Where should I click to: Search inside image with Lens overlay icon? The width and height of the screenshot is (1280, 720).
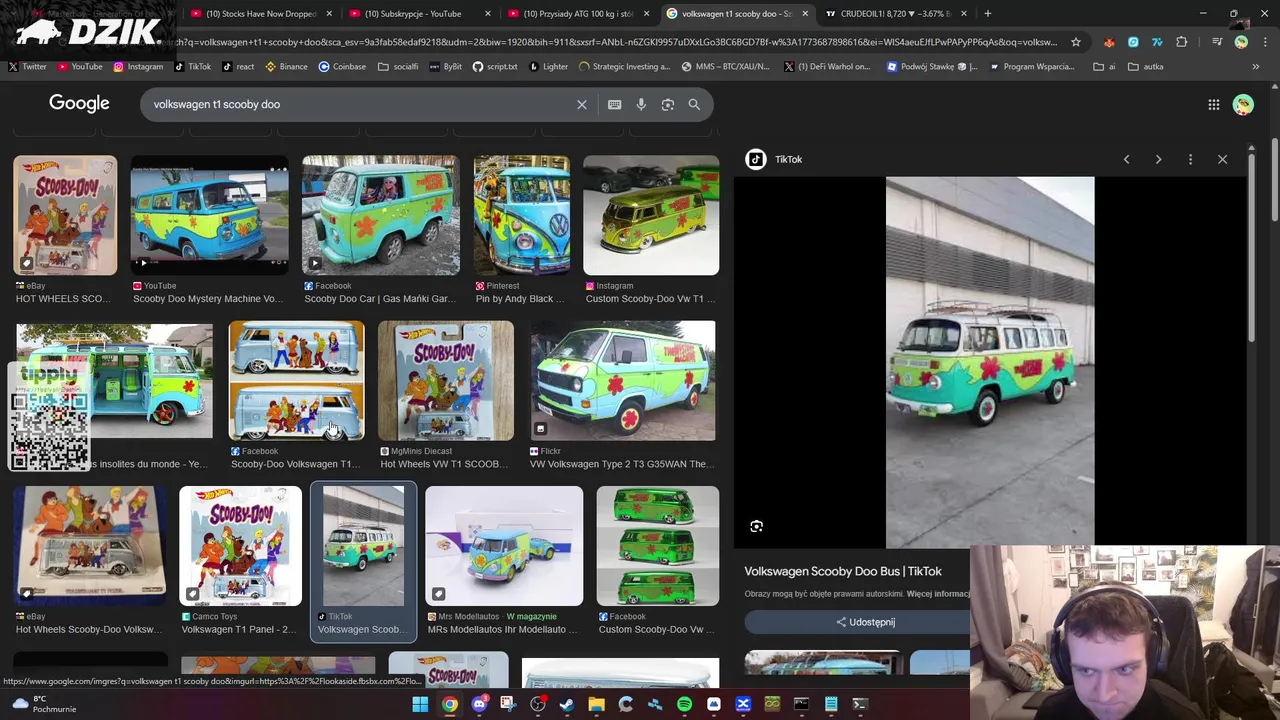pos(756,526)
